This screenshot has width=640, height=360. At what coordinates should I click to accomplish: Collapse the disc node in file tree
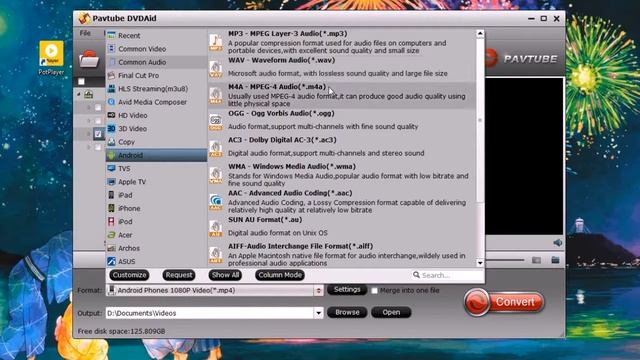(x=79, y=94)
